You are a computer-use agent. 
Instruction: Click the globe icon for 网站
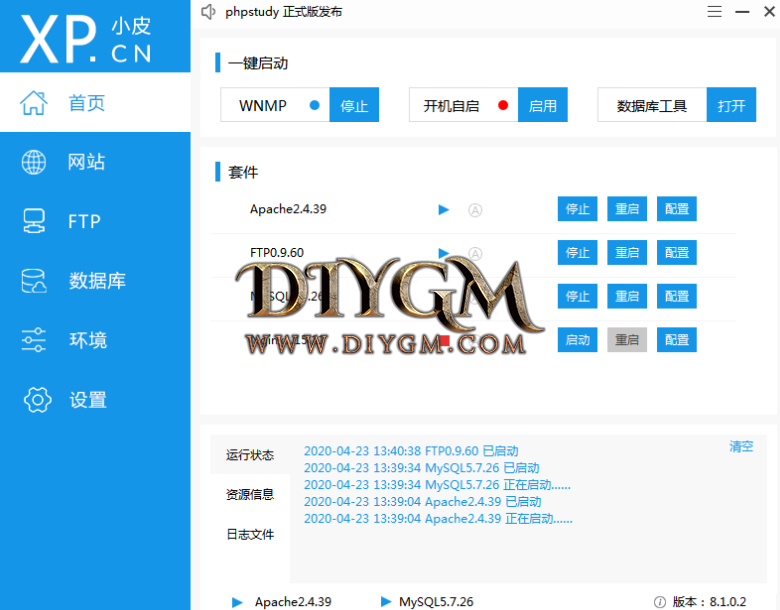click(x=34, y=162)
